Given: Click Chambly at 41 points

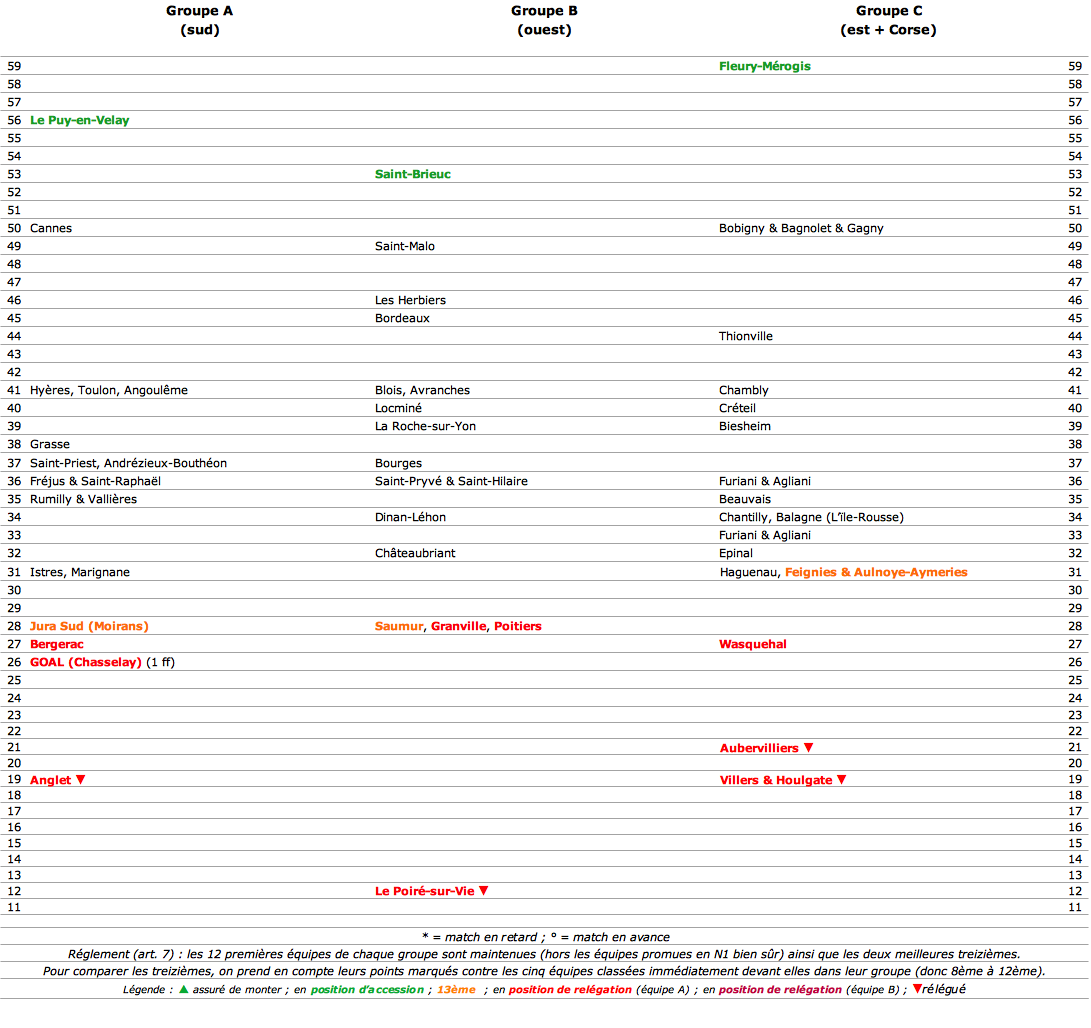Looking at the screenshot, I should click(x=743, y=390).
